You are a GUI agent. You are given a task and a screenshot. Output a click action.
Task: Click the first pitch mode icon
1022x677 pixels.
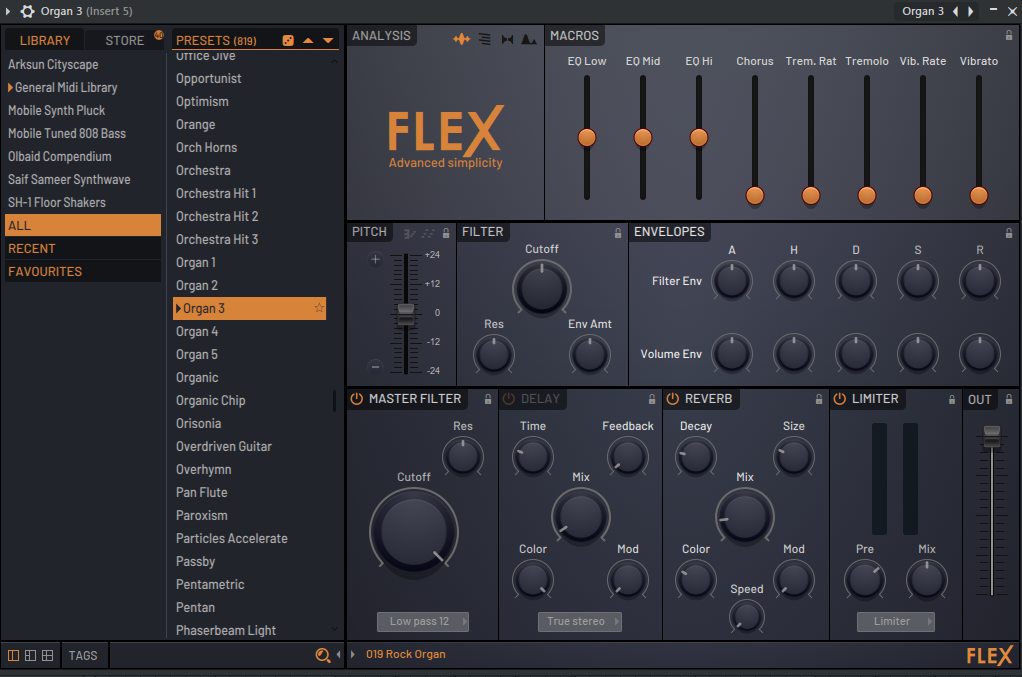(x=409, y=233)
